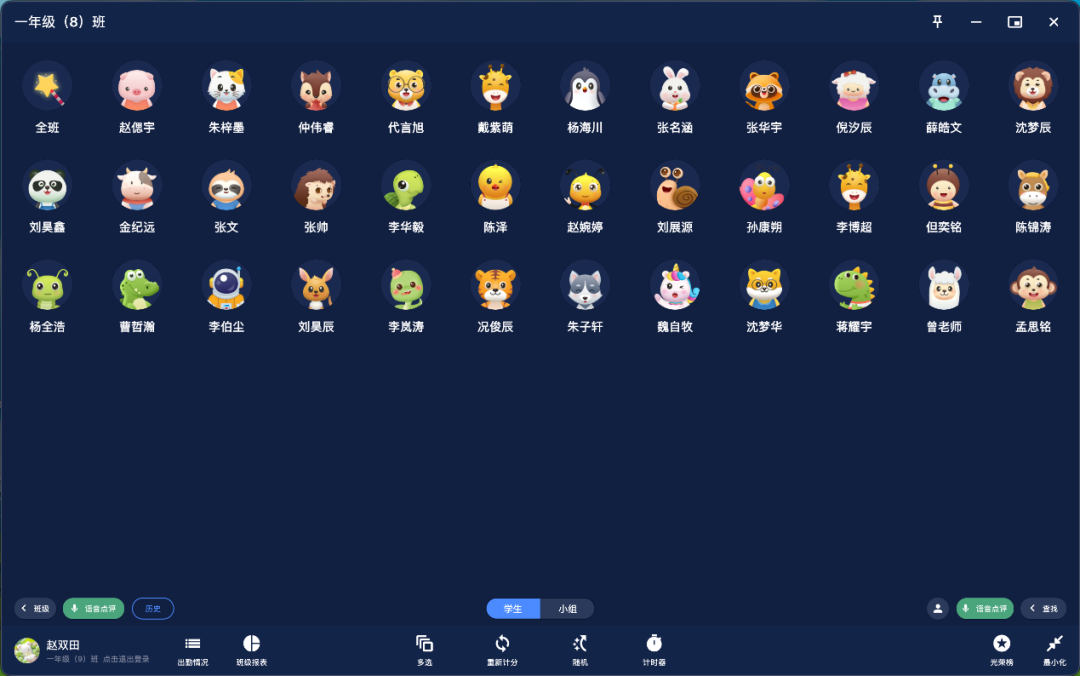Viewport: 1080px width, 676px height.
Task: Click the person icon beside 语音点评
Action: click(x=938, y=608)
